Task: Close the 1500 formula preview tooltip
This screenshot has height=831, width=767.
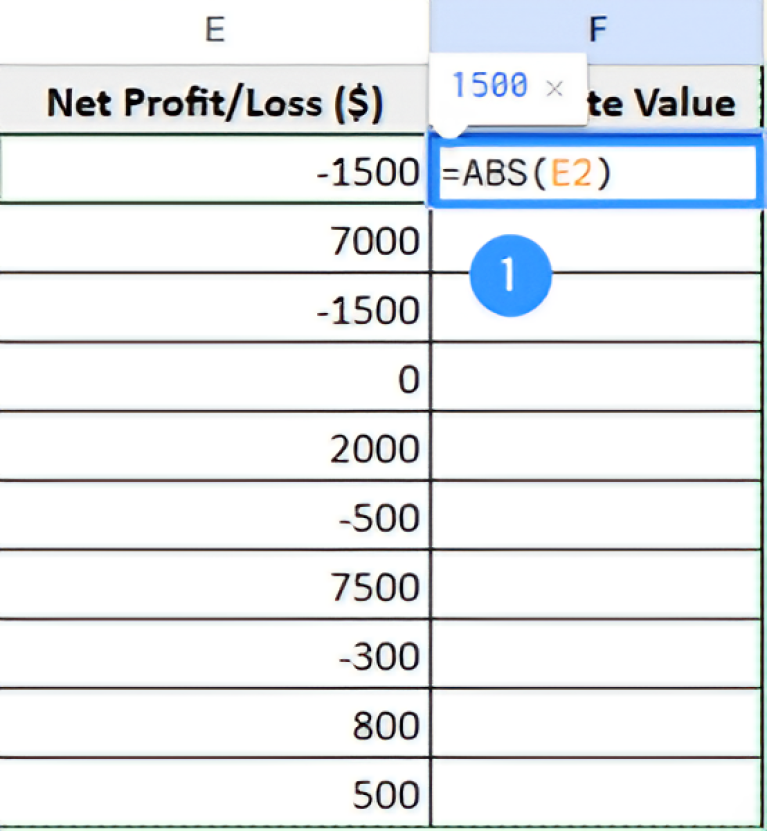Action: (x=554, y=88)
